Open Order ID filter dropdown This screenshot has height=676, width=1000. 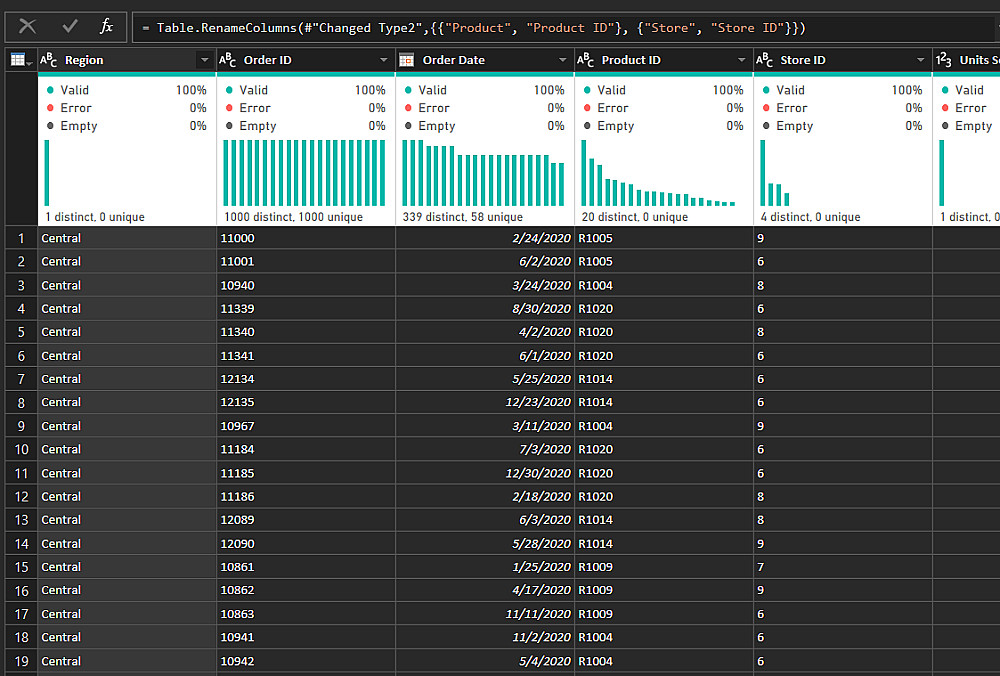[383, 60]
